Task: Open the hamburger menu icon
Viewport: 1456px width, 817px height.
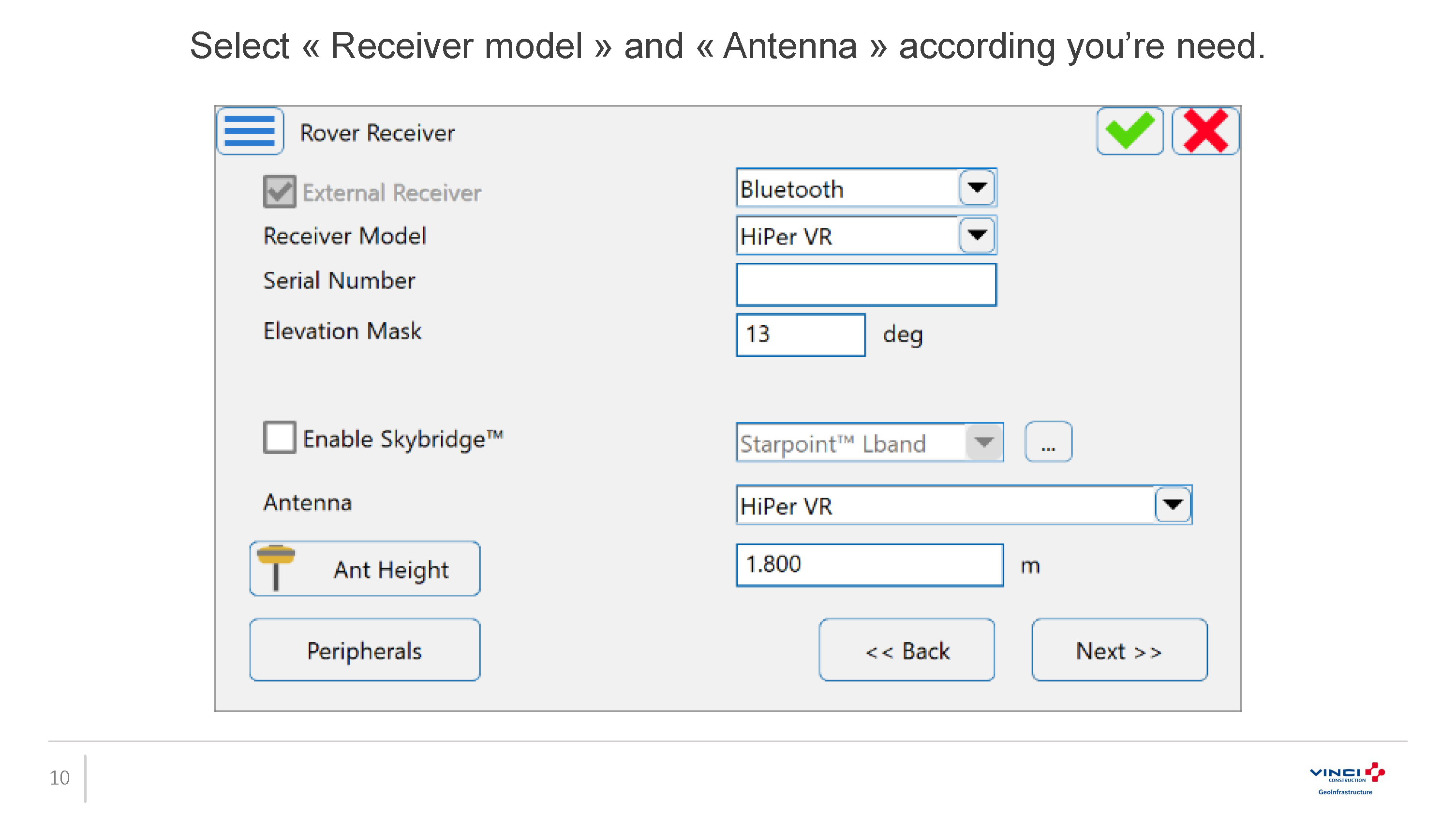Action: coord(249,131)
